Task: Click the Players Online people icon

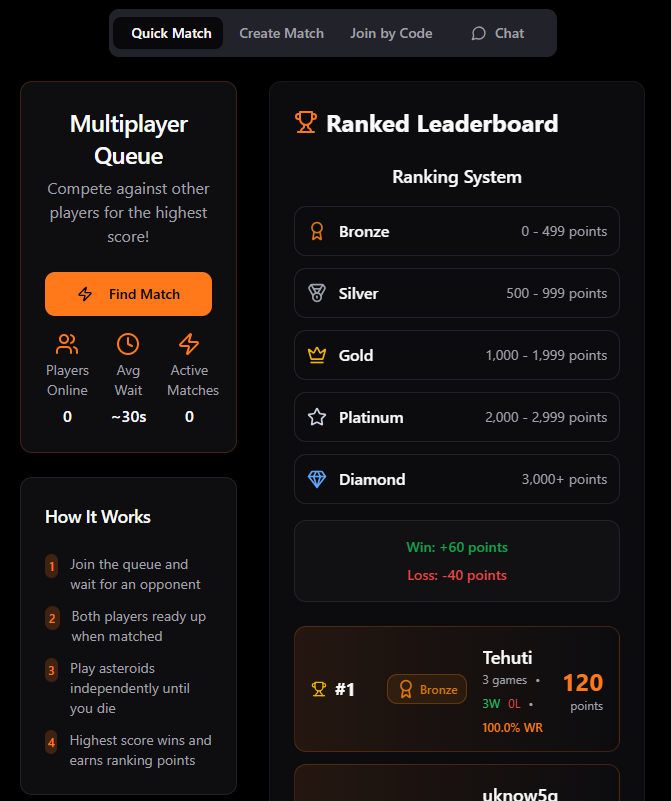Action: (67, 344)
